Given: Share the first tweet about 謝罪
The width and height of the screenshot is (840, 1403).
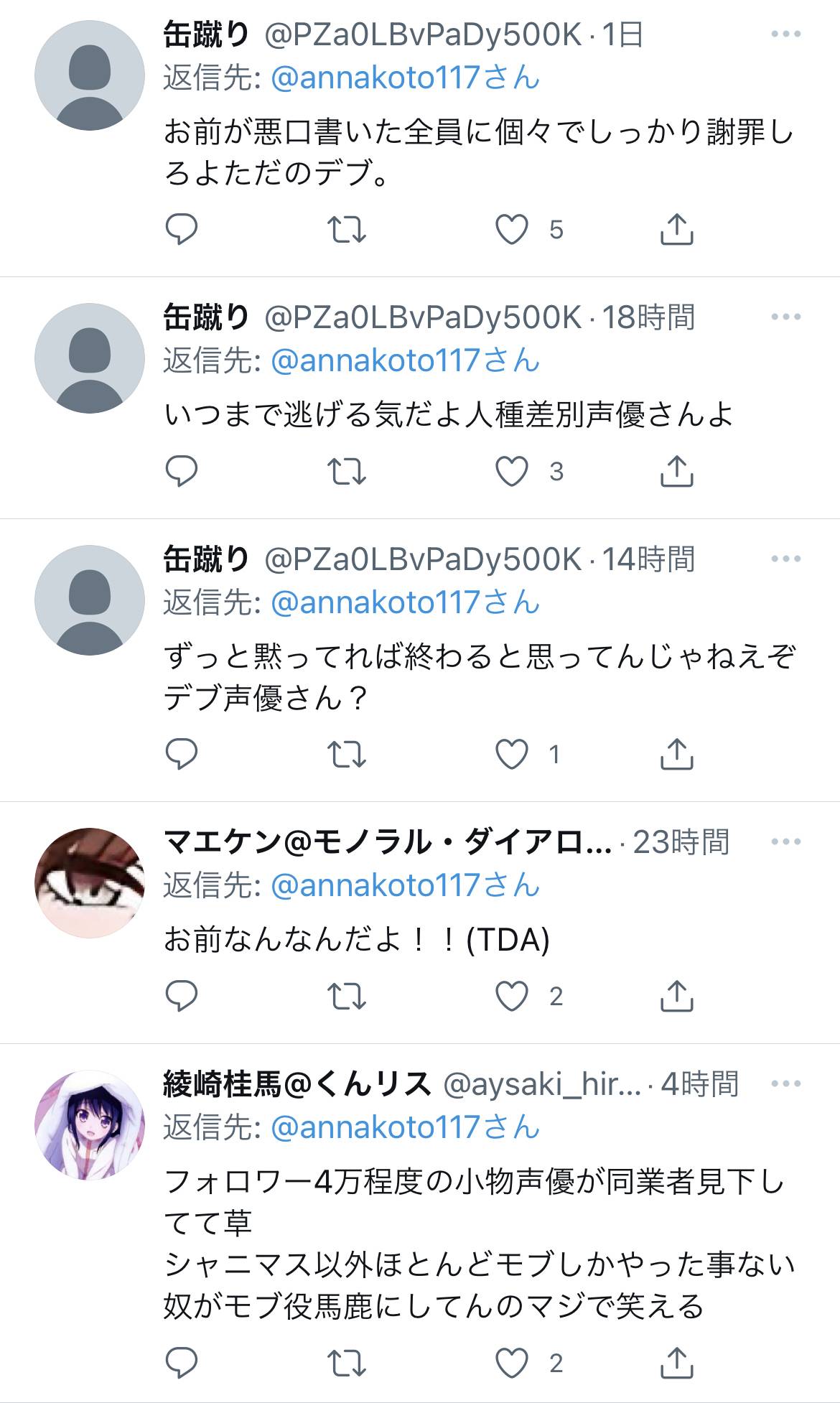Looking at the screenshot, I should pyautogui.click(x=676, y=230).
